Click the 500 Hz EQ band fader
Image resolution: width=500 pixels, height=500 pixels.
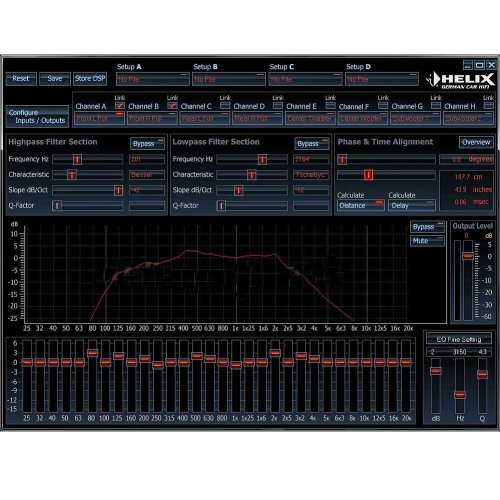point(197,356)
